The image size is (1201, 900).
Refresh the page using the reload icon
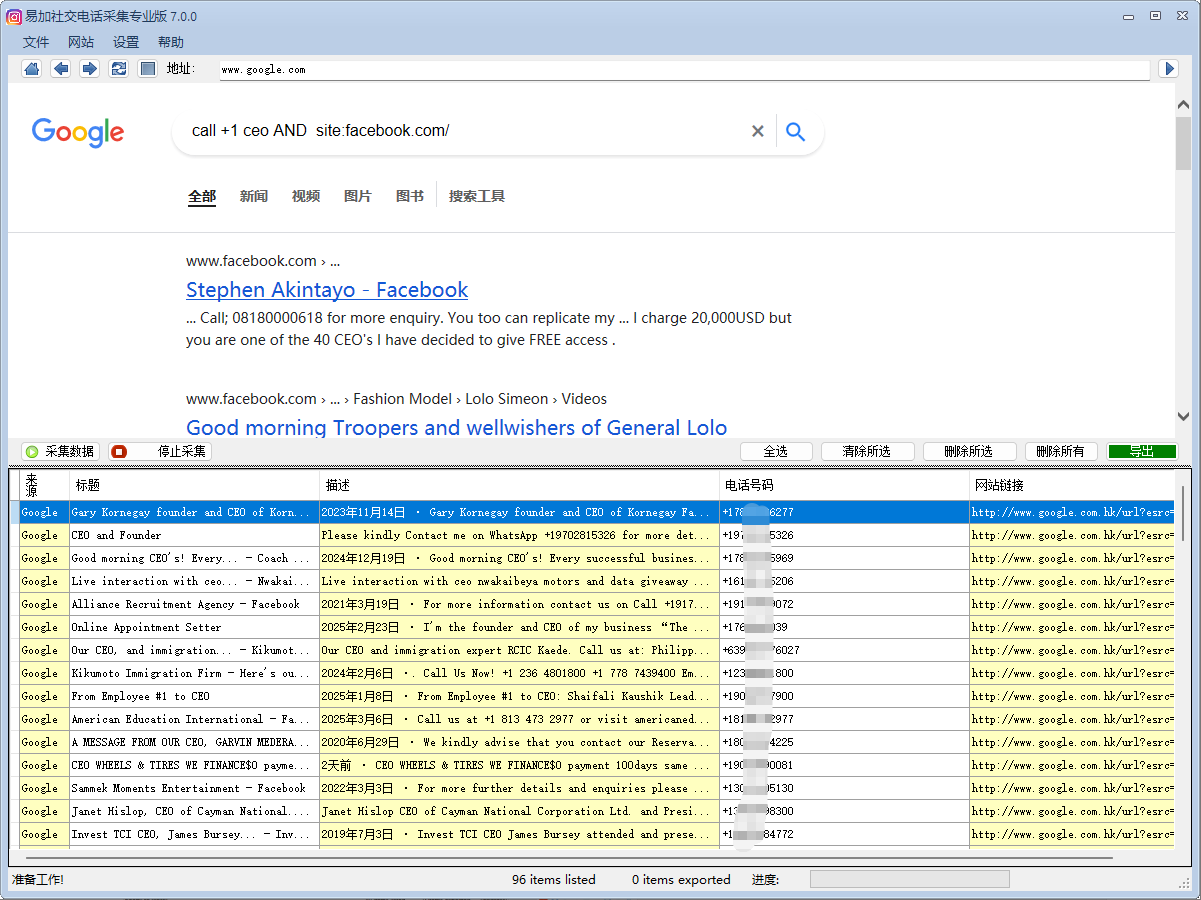click(119, 69)
